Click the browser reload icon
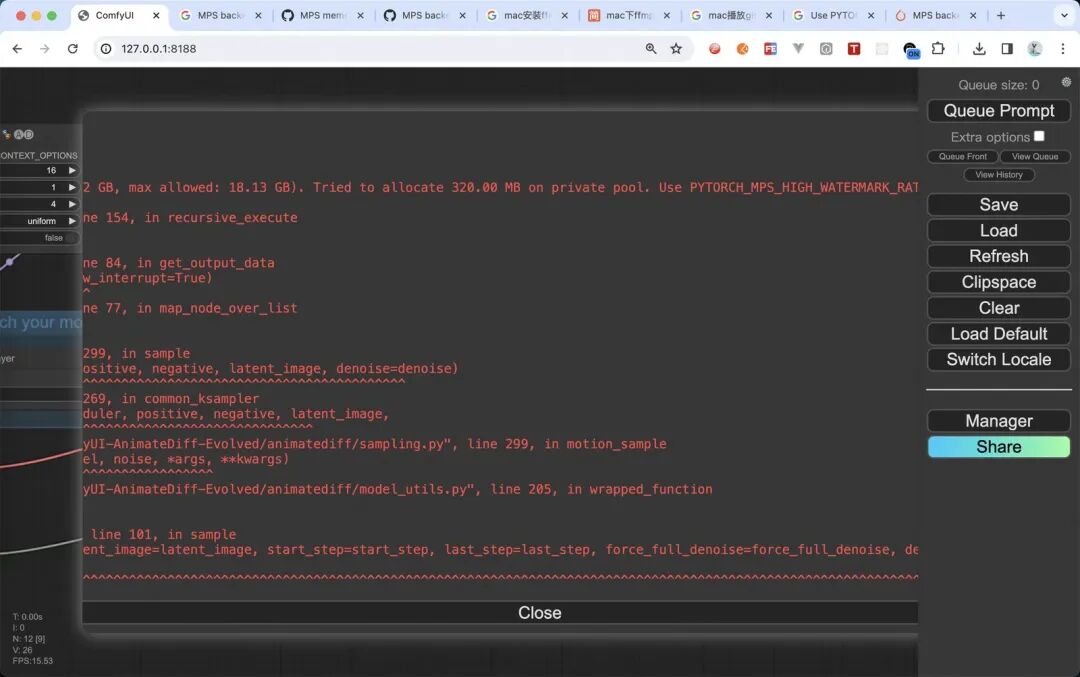Screen dimensions: 1080x677 72,48
